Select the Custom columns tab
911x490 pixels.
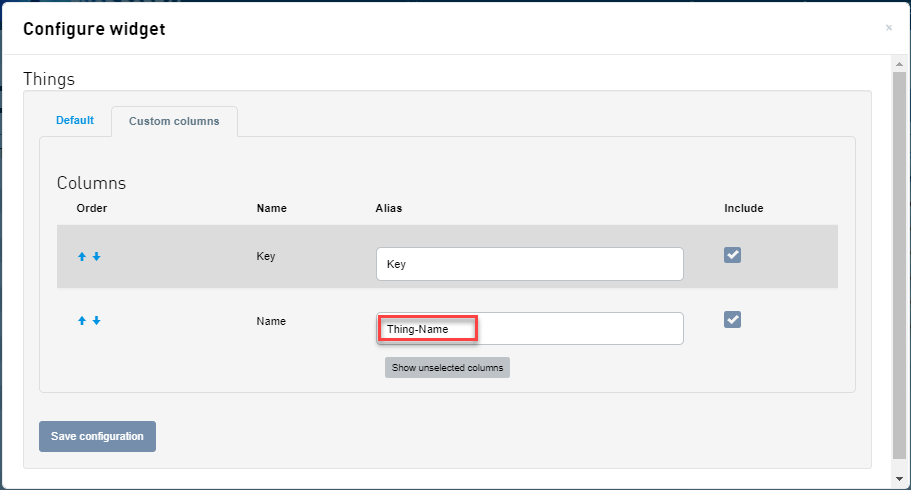tap(174, 122)
